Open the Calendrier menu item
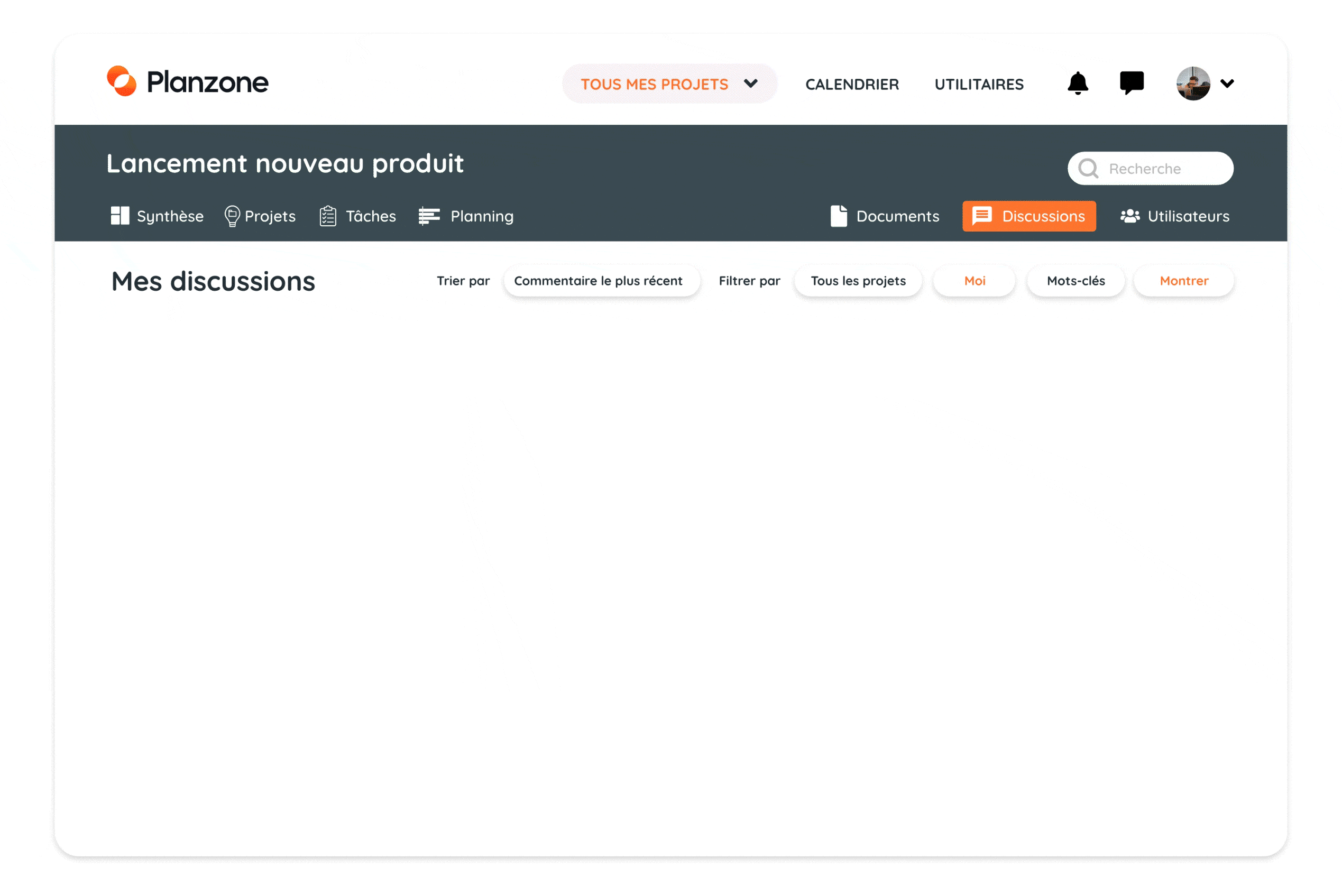Screen dimensions: 1342x896 pyautogui.click(x=852, y=85)
